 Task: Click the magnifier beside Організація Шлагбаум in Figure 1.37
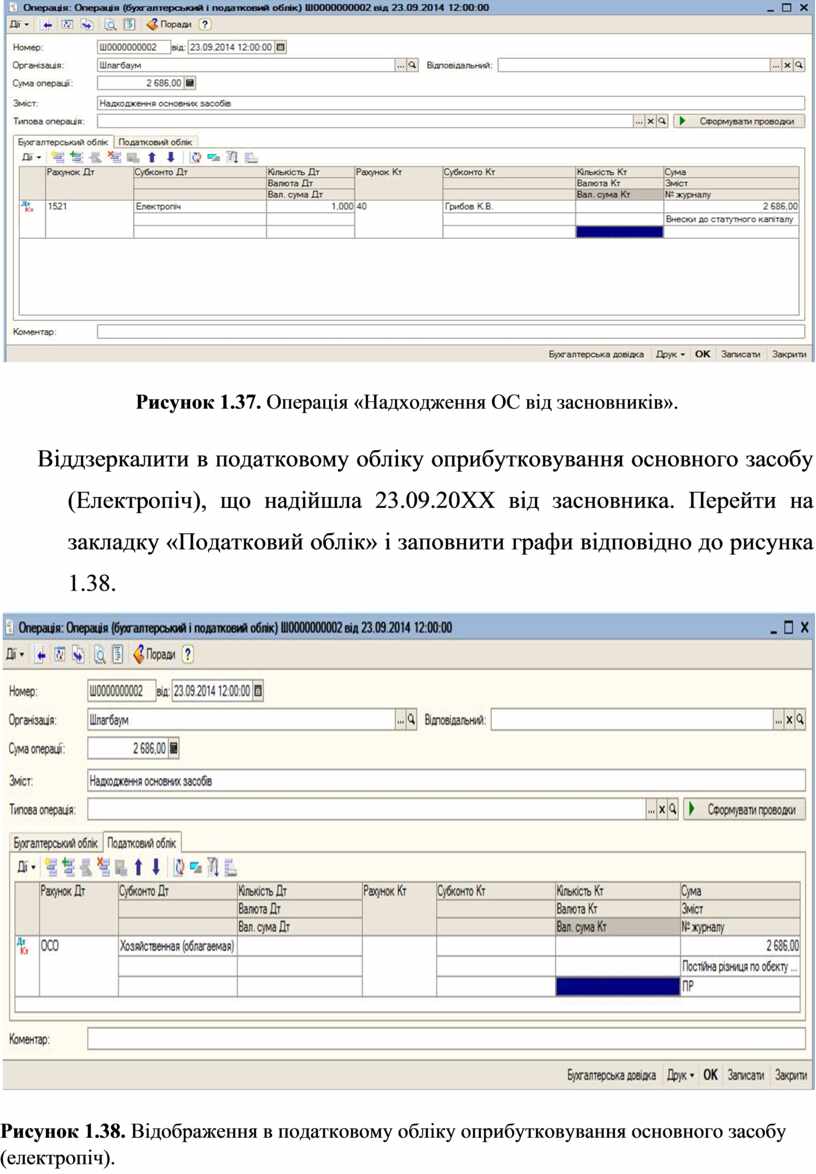pyautogui.click(x=412, y=65)
